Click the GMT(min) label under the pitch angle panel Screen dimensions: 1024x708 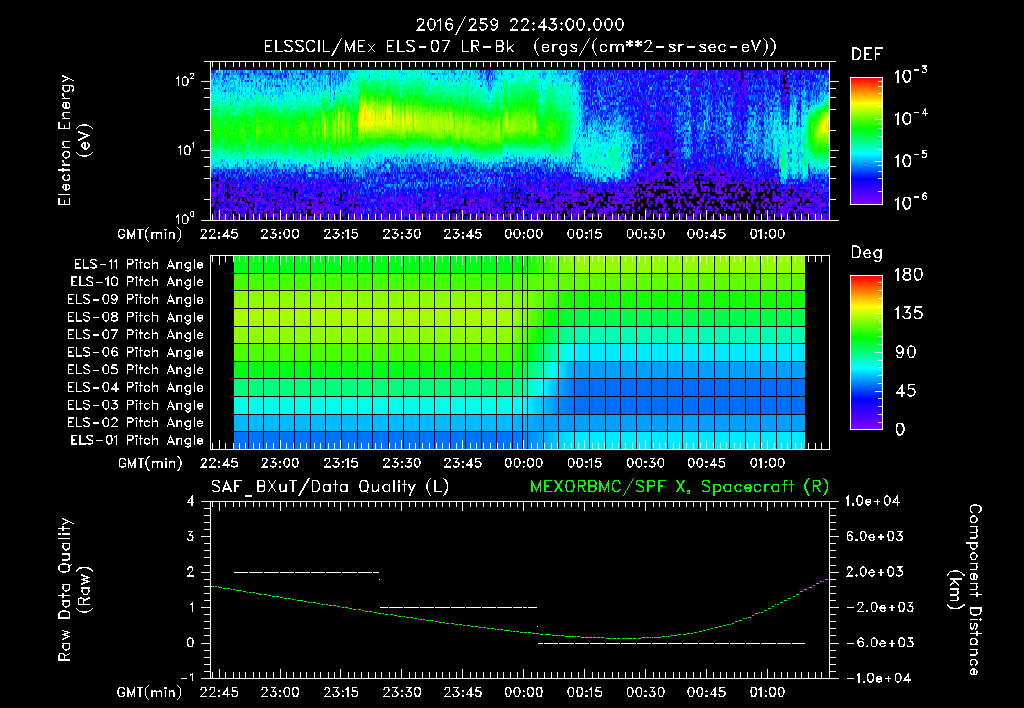click(150, 463)
